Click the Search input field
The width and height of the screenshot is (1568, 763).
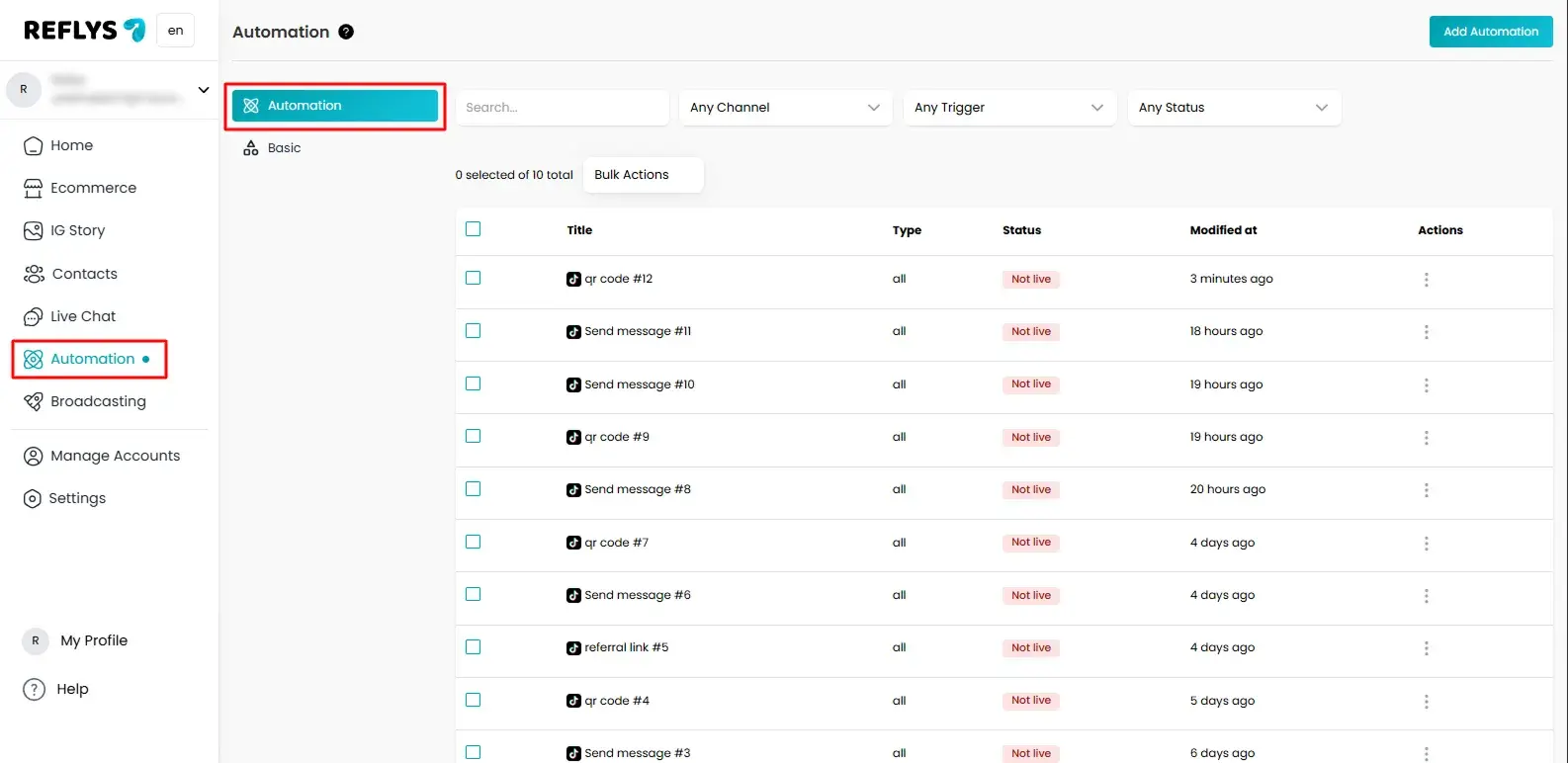[x=562, y=108]
